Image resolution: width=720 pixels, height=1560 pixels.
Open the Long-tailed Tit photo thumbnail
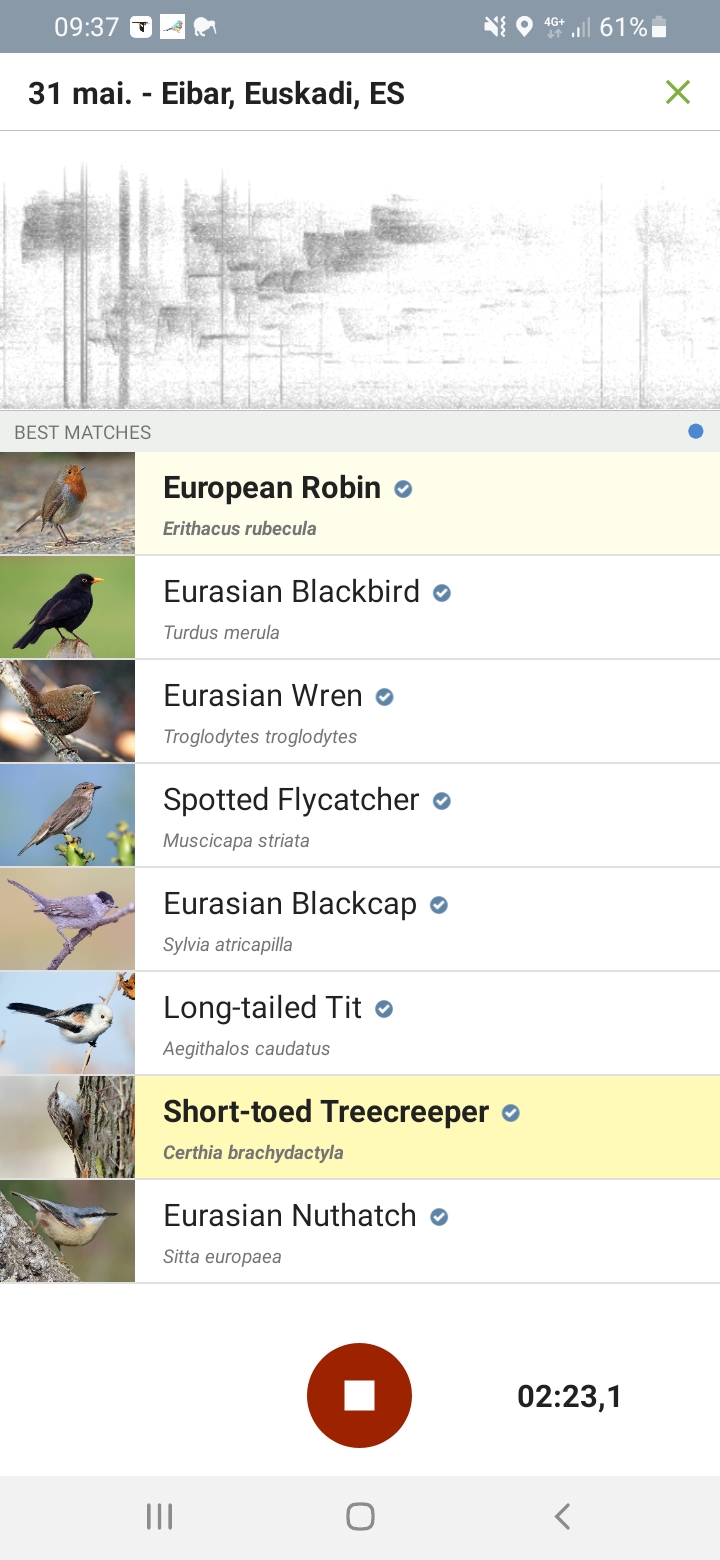(x=67, y=1023)
